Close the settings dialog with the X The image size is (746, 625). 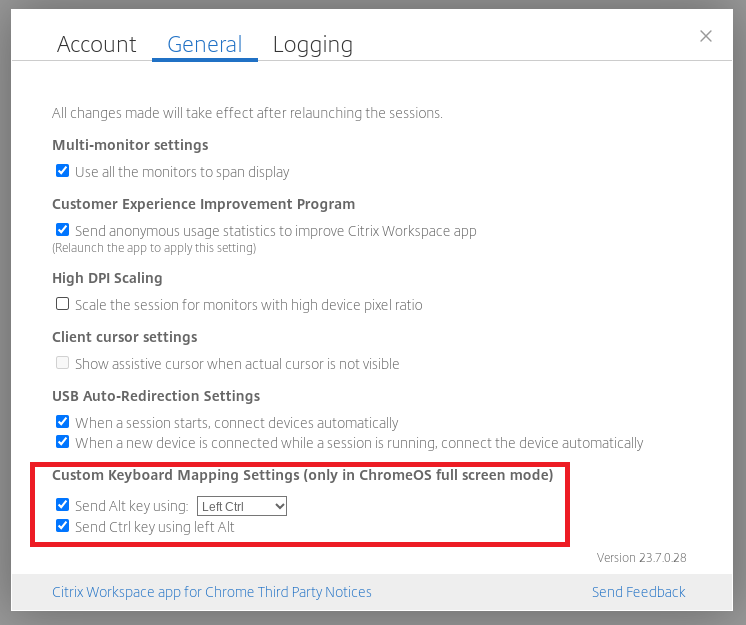[x=706, y=36]
